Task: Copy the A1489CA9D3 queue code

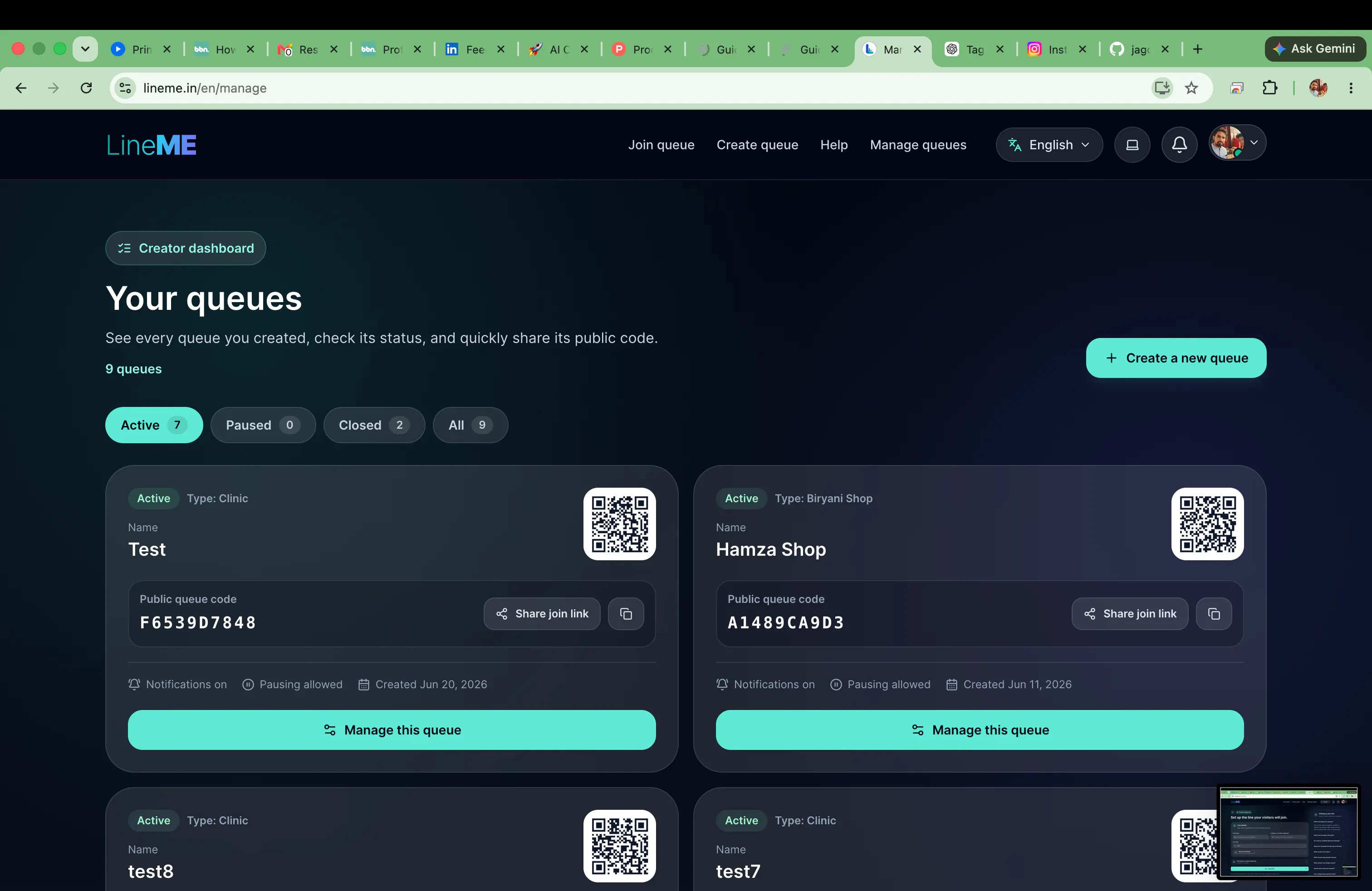Action: click(x=1214, y=614)
